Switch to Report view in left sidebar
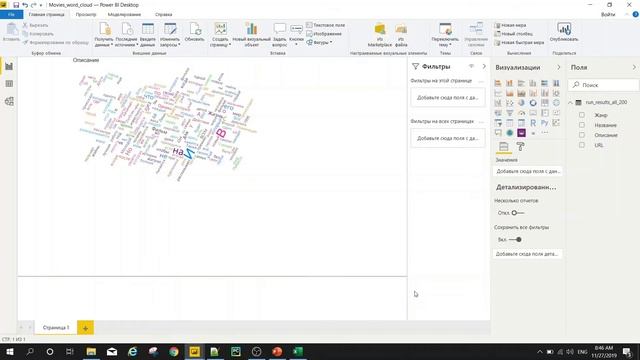Viewport: 640px width, 360px height. coord(9,66)
